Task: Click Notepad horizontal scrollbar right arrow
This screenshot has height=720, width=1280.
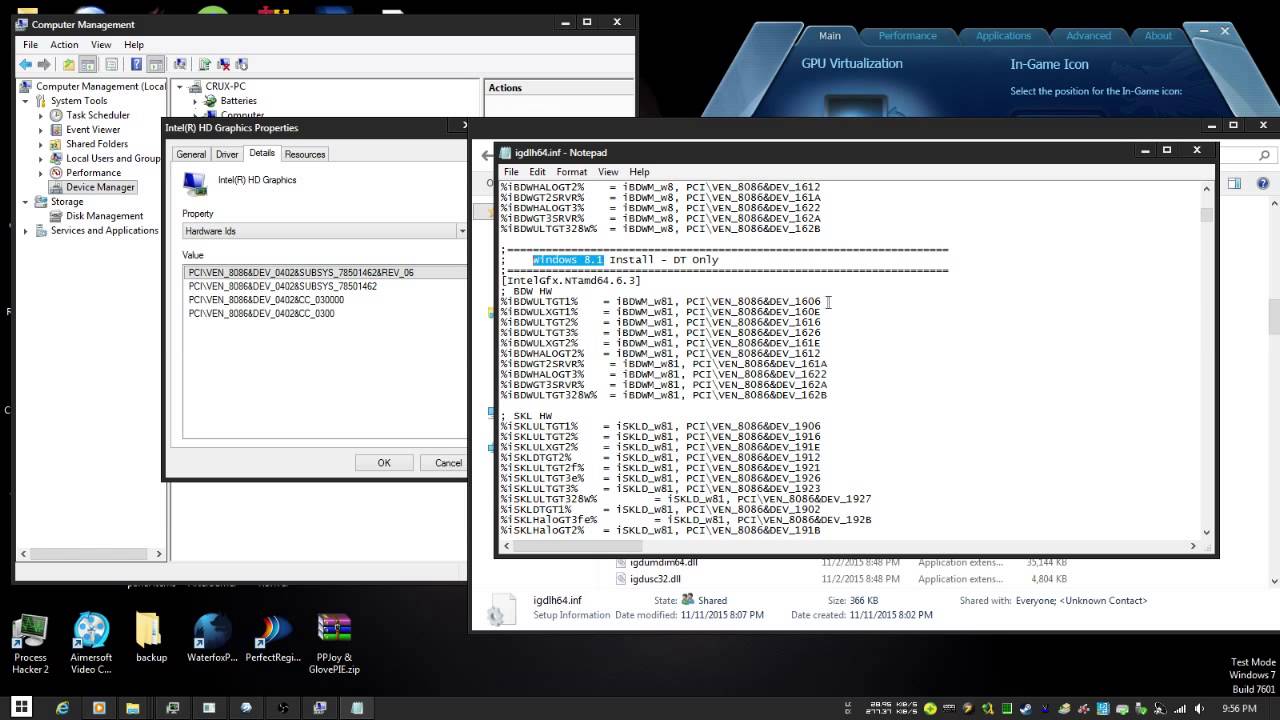Action: tap(1193, 546)
